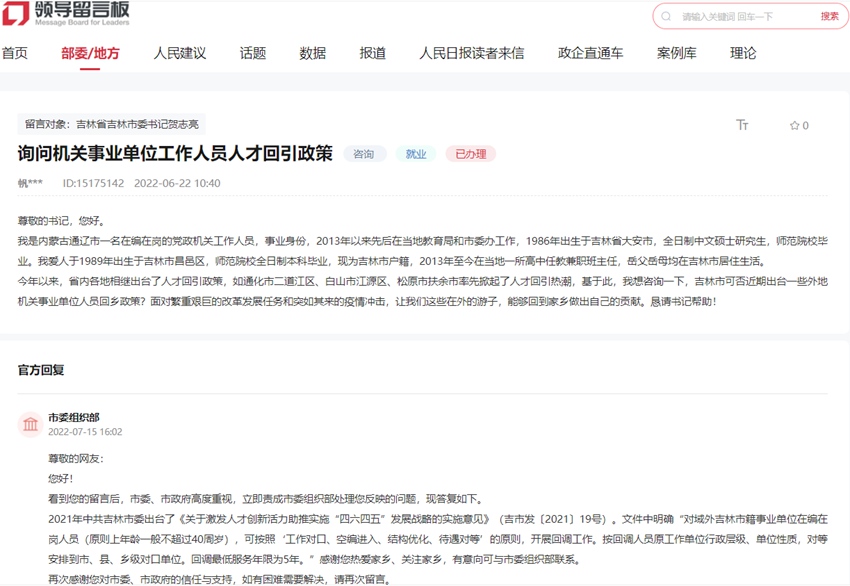Switch to the 案例库 tab
850x586 pixels.
tap(674, 54)
